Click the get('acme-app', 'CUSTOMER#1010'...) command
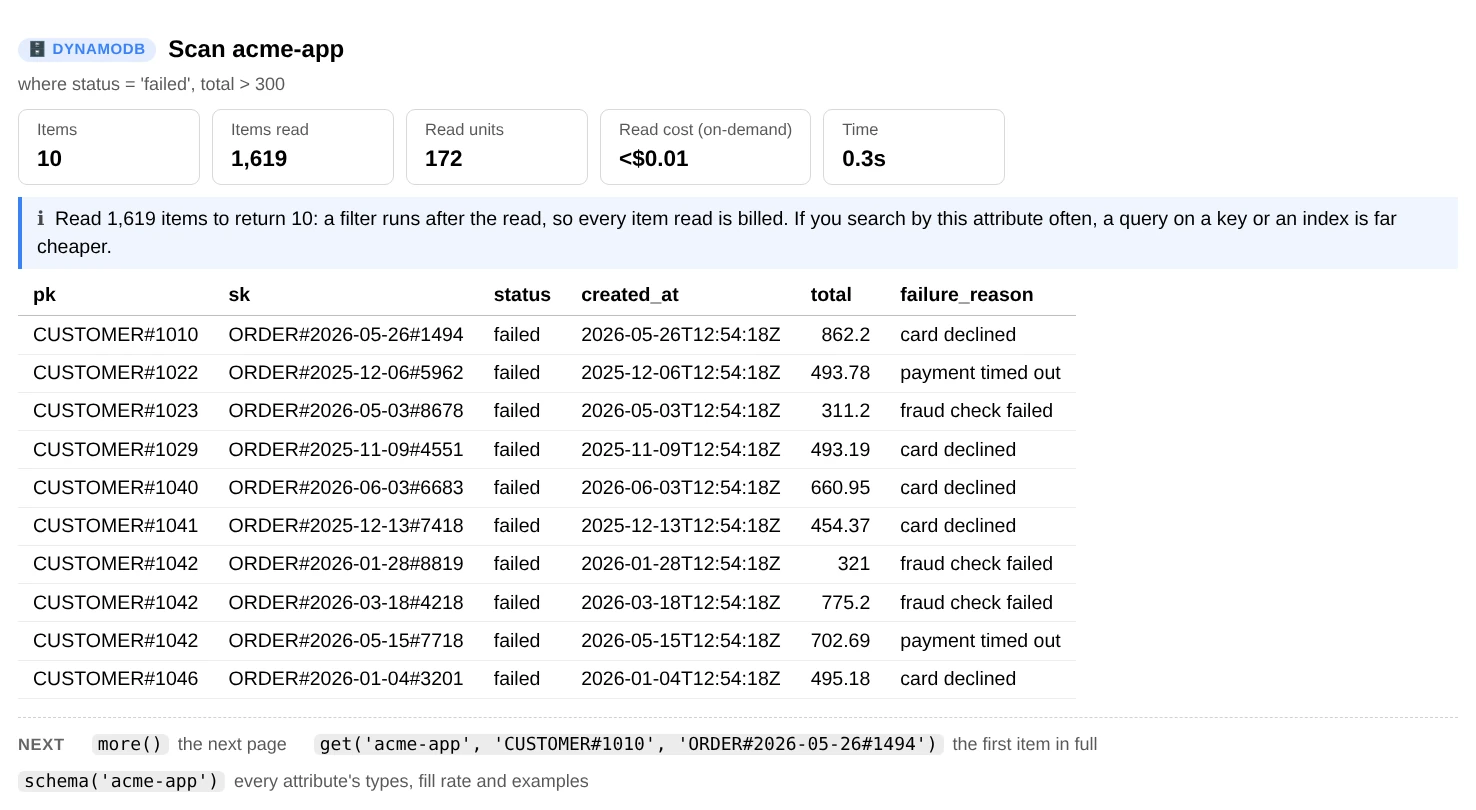This screenshot has width=1476, height=810. coord(629,744)
